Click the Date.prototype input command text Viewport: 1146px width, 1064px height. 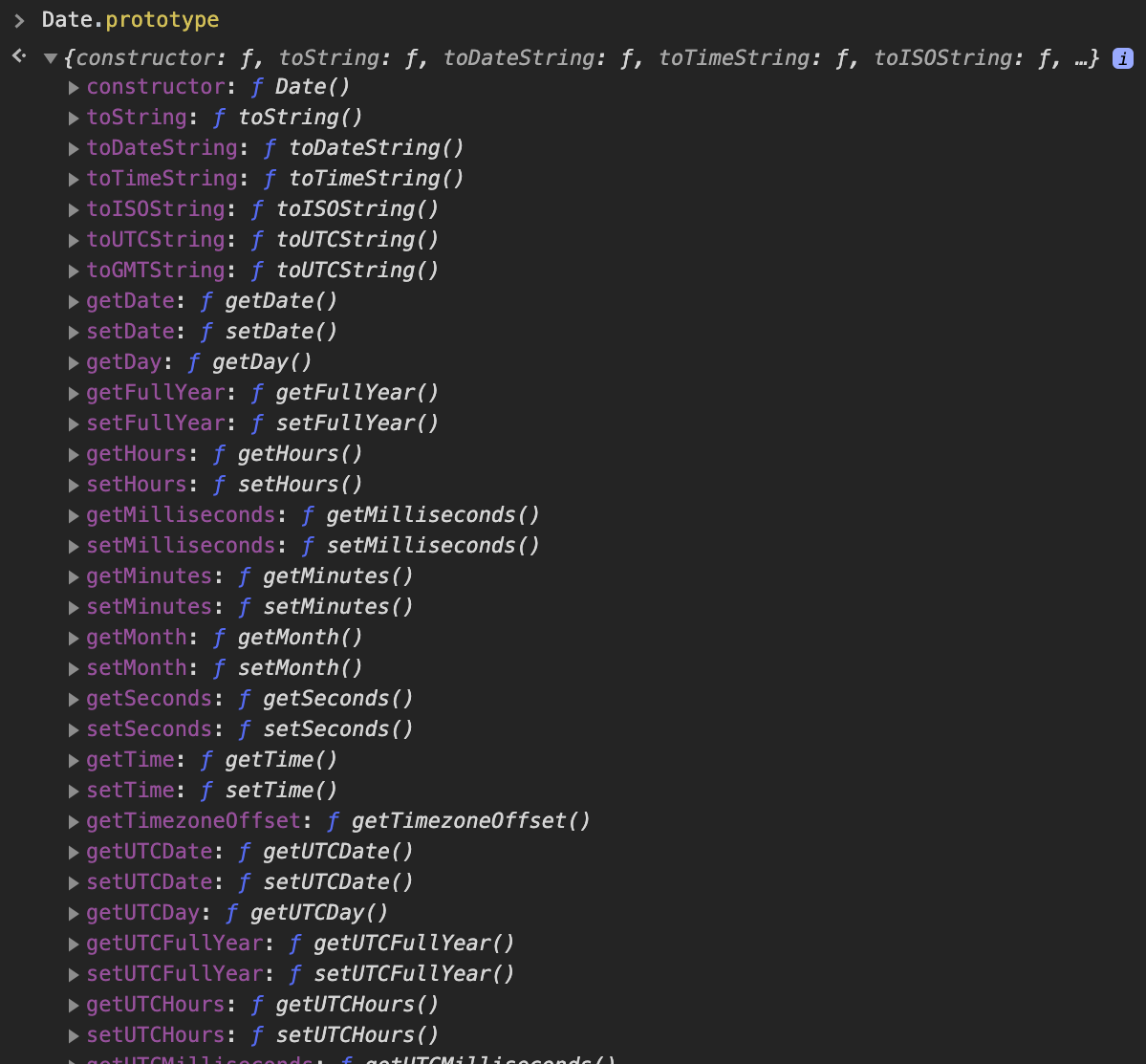click(130, 20)
